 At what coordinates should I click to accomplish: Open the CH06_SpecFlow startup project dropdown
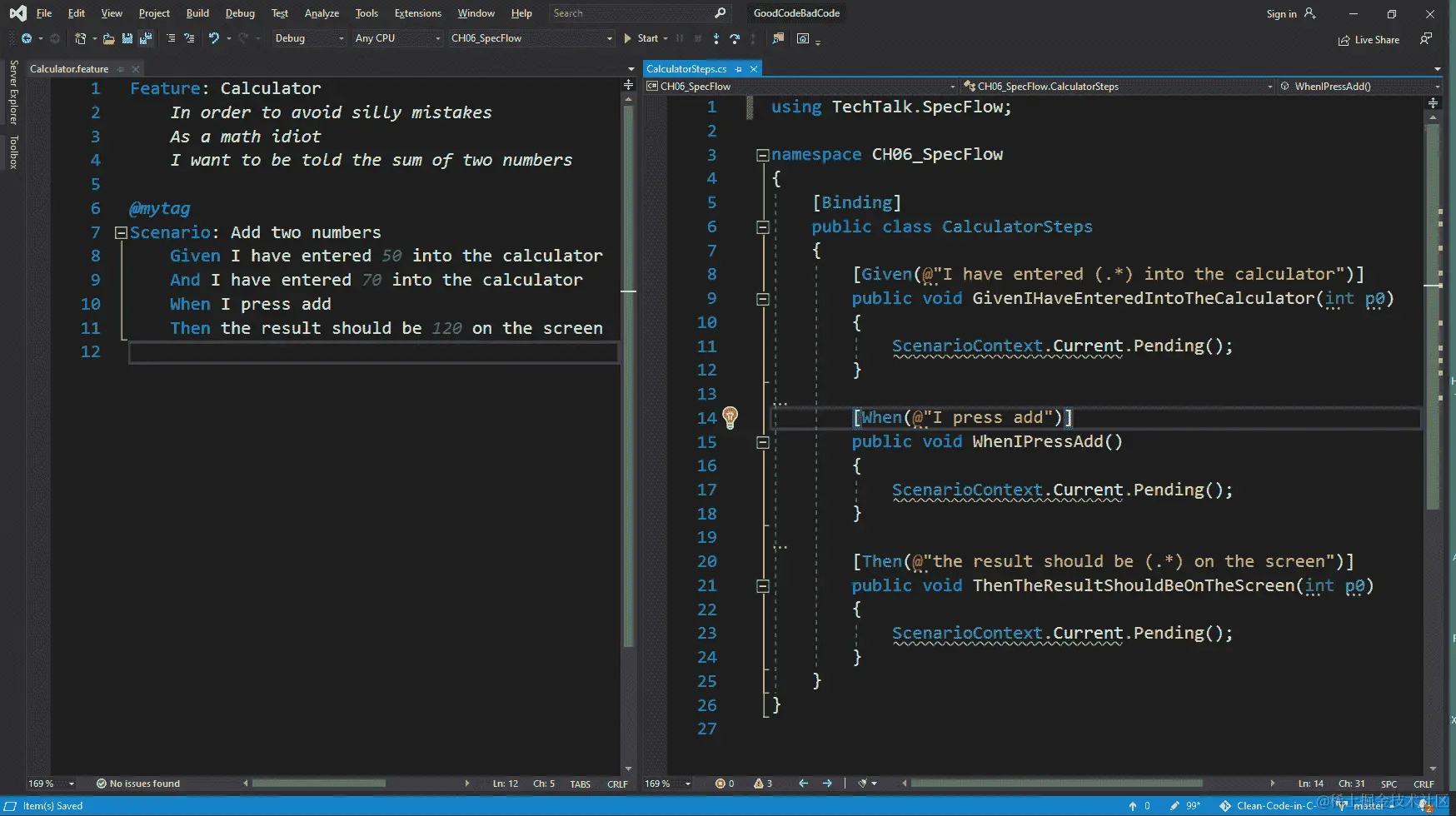[531, 38]
